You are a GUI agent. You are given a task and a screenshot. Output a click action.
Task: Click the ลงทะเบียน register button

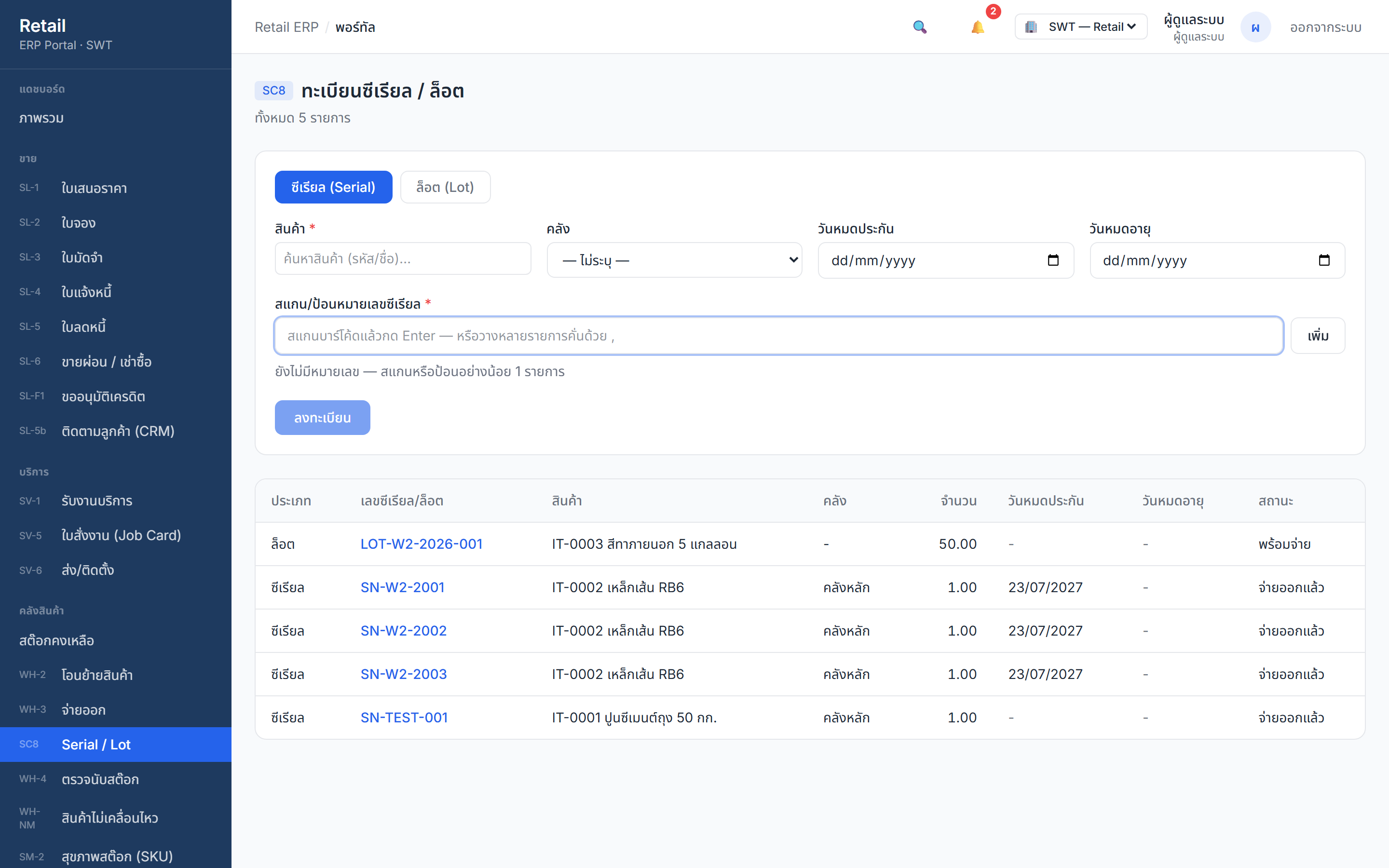(323, 417)
